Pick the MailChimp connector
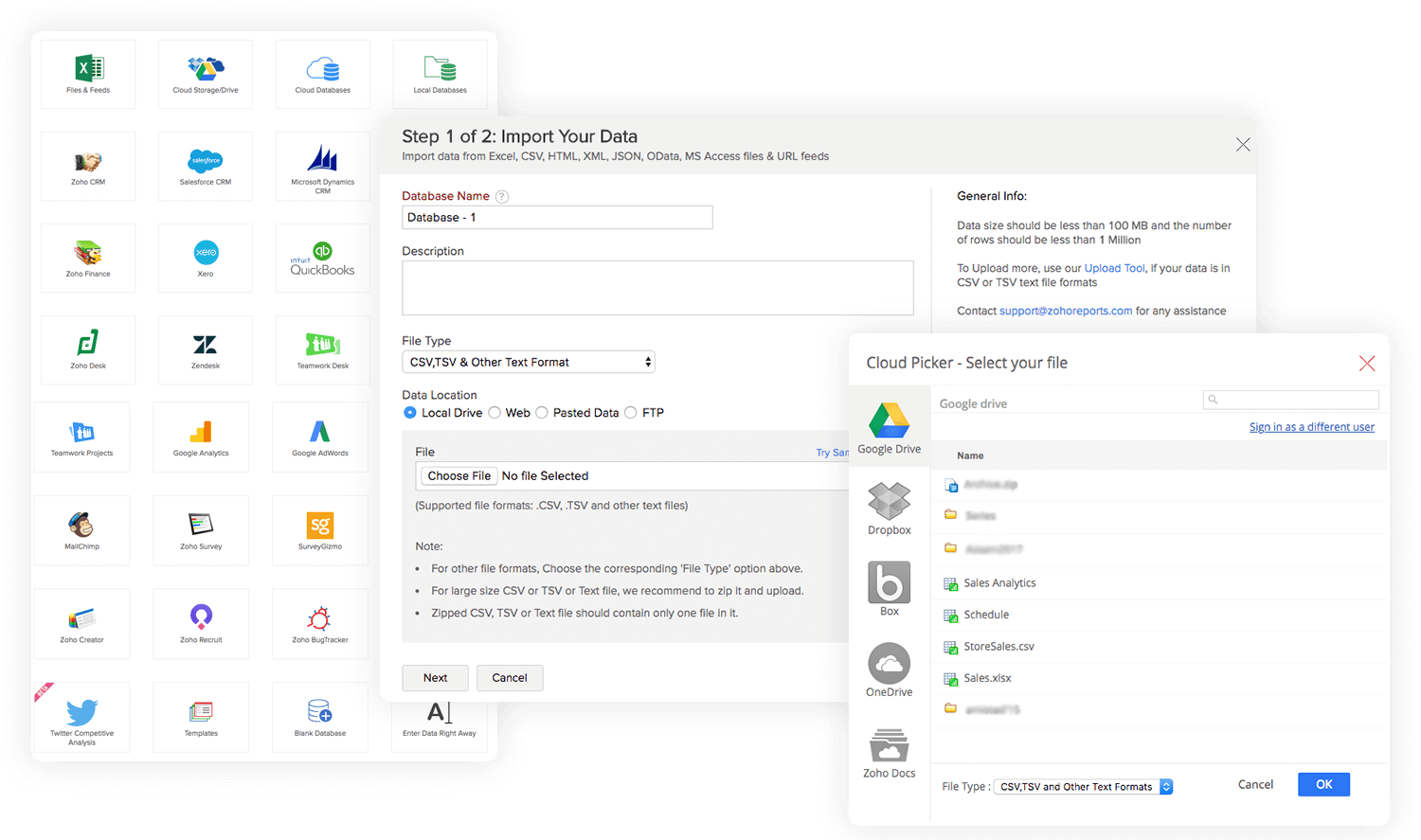Image resolution: width=1421 pixels, height=840 pixels. [82, 530]
